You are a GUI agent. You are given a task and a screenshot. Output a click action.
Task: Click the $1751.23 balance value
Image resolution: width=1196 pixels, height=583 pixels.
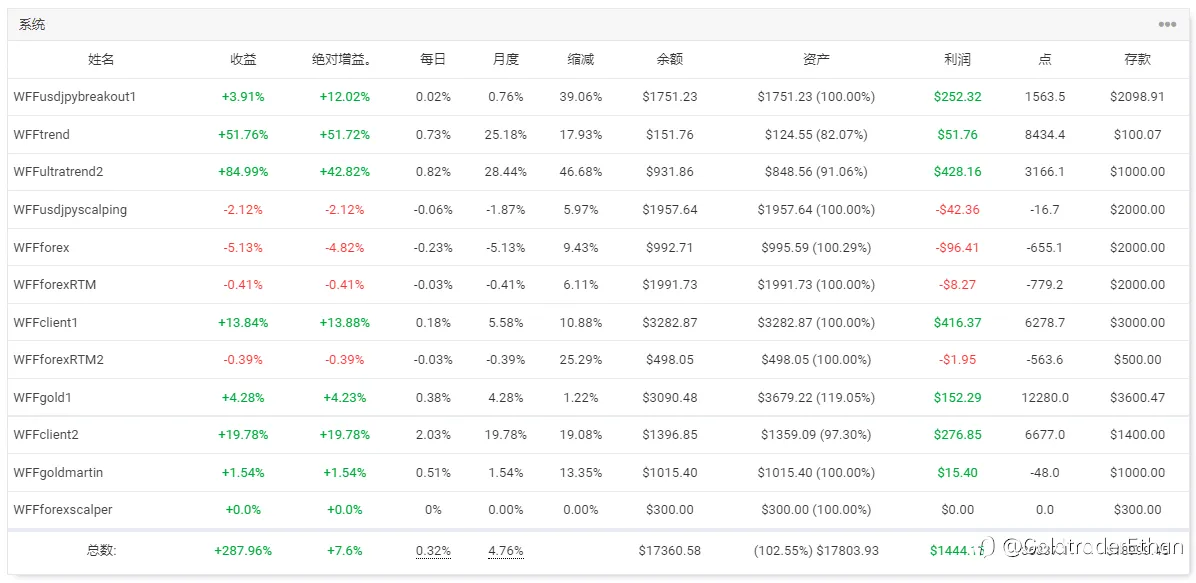[670, 97]
